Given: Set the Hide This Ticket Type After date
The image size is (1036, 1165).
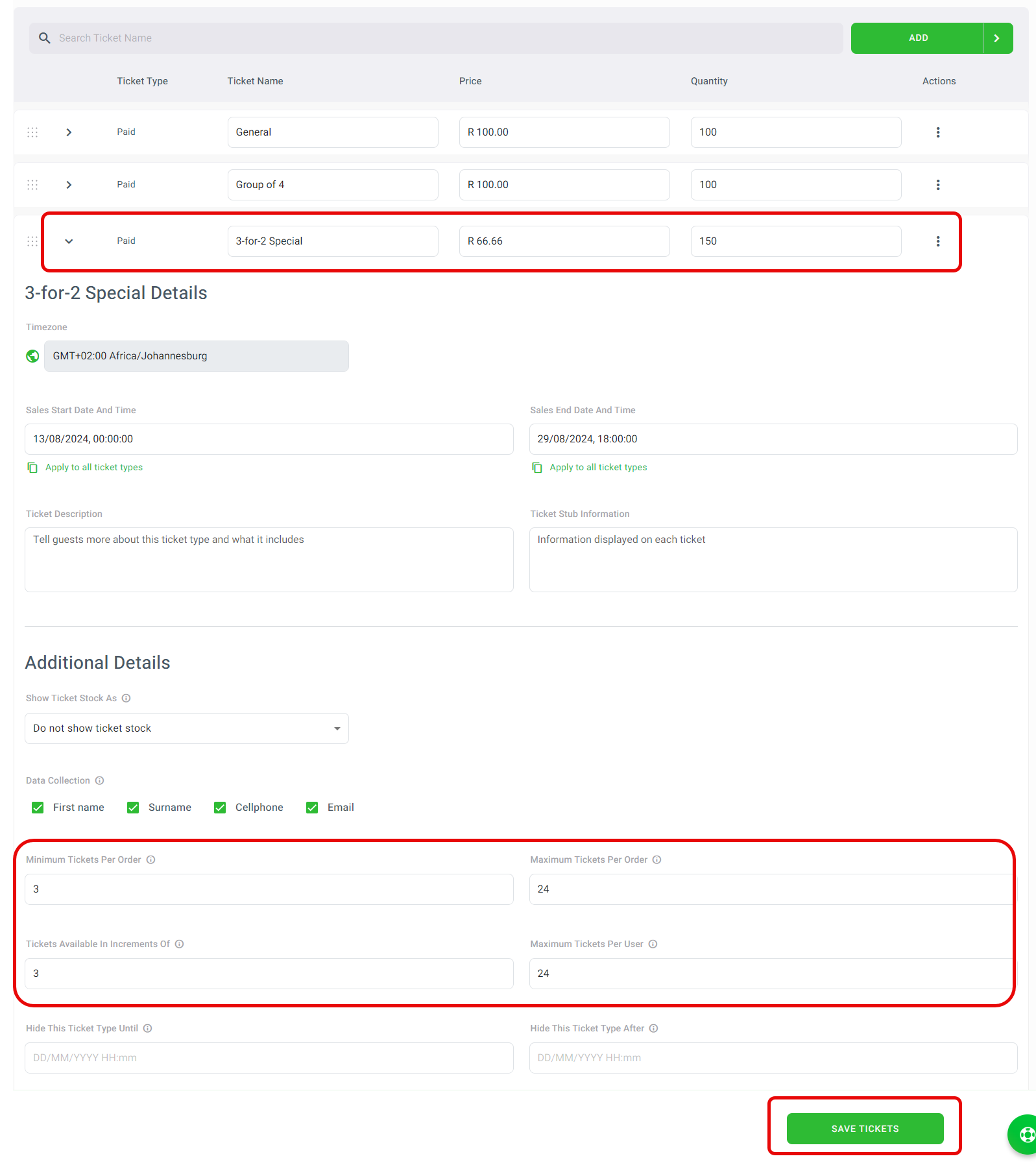Looking at the screenshot, I should (773, 1058).
